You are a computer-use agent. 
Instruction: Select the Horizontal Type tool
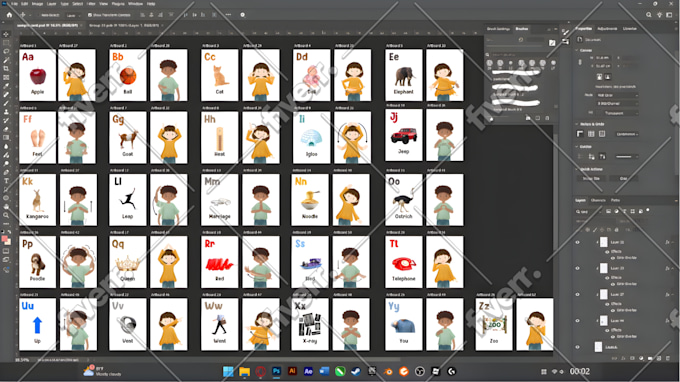click(x=6, y=181)
